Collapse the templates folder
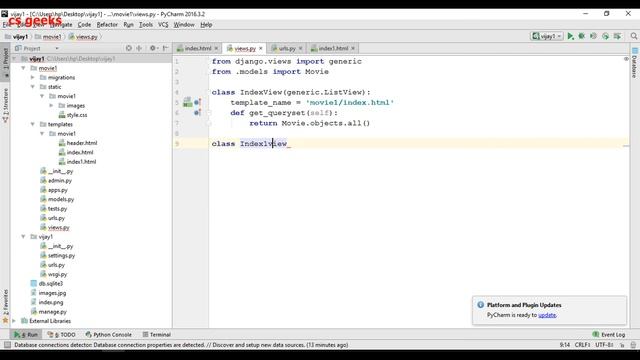This screenshot has height=360, width=640. point(33,124)
